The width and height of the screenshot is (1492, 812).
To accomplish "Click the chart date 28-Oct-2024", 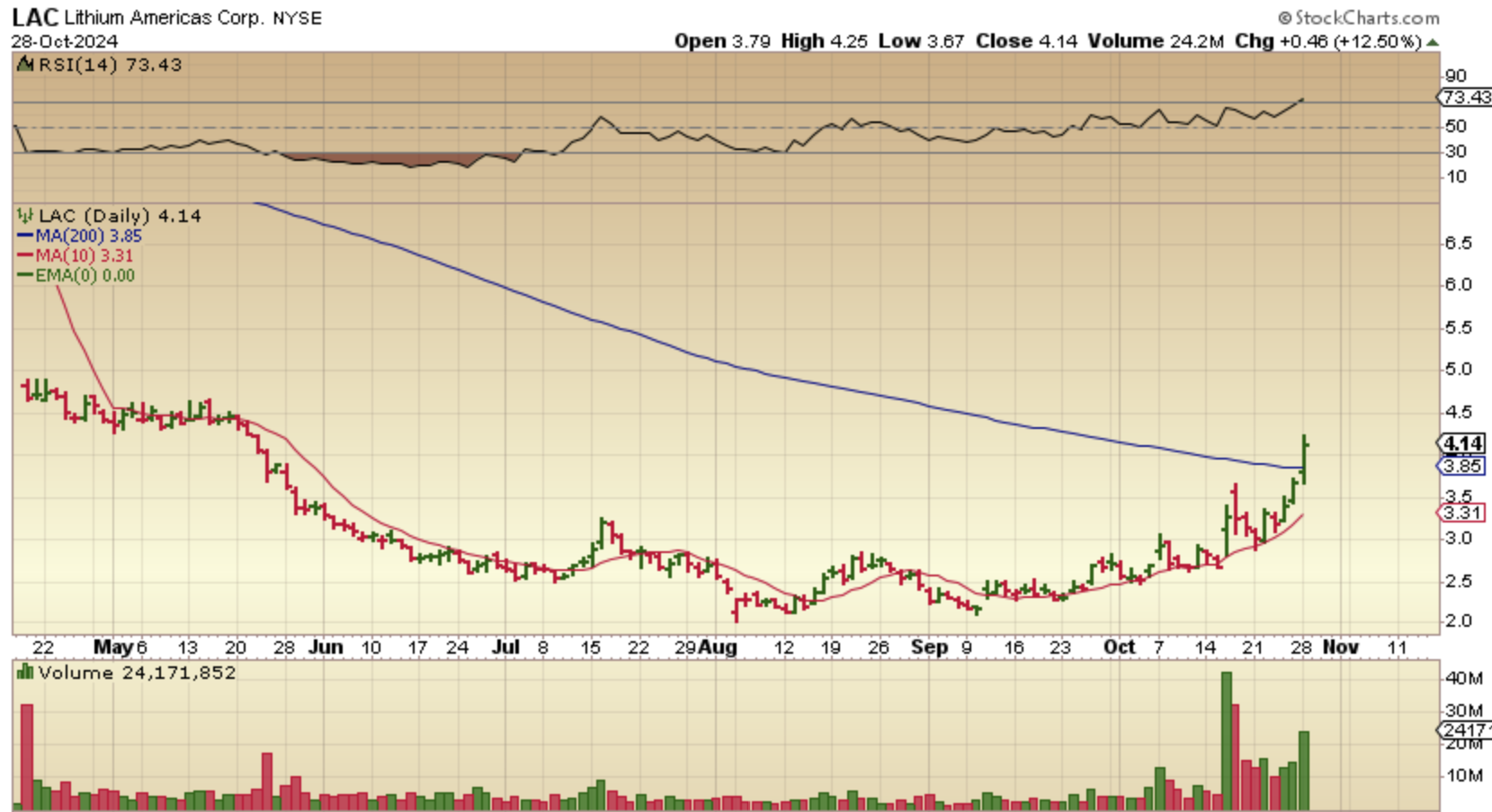I will (x=64, y=41).
